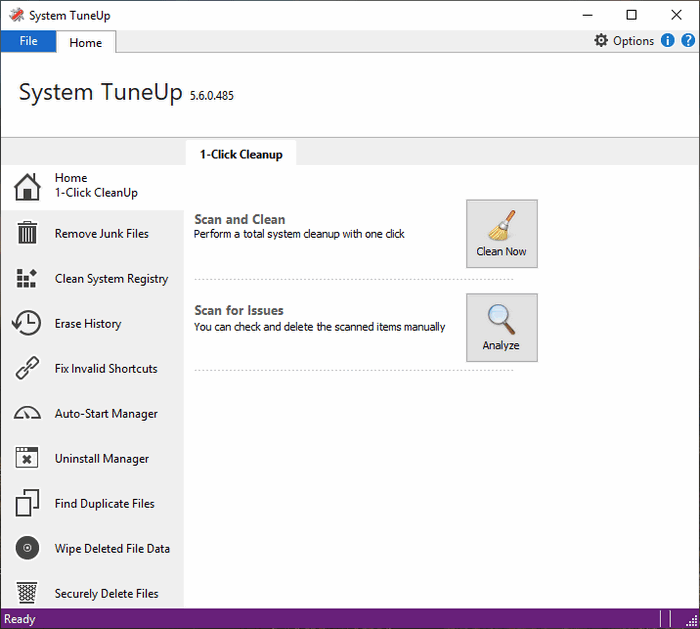Click the Erase History clock icon
Viewport: 700px width, 629px height.
(x=26, y=323)
